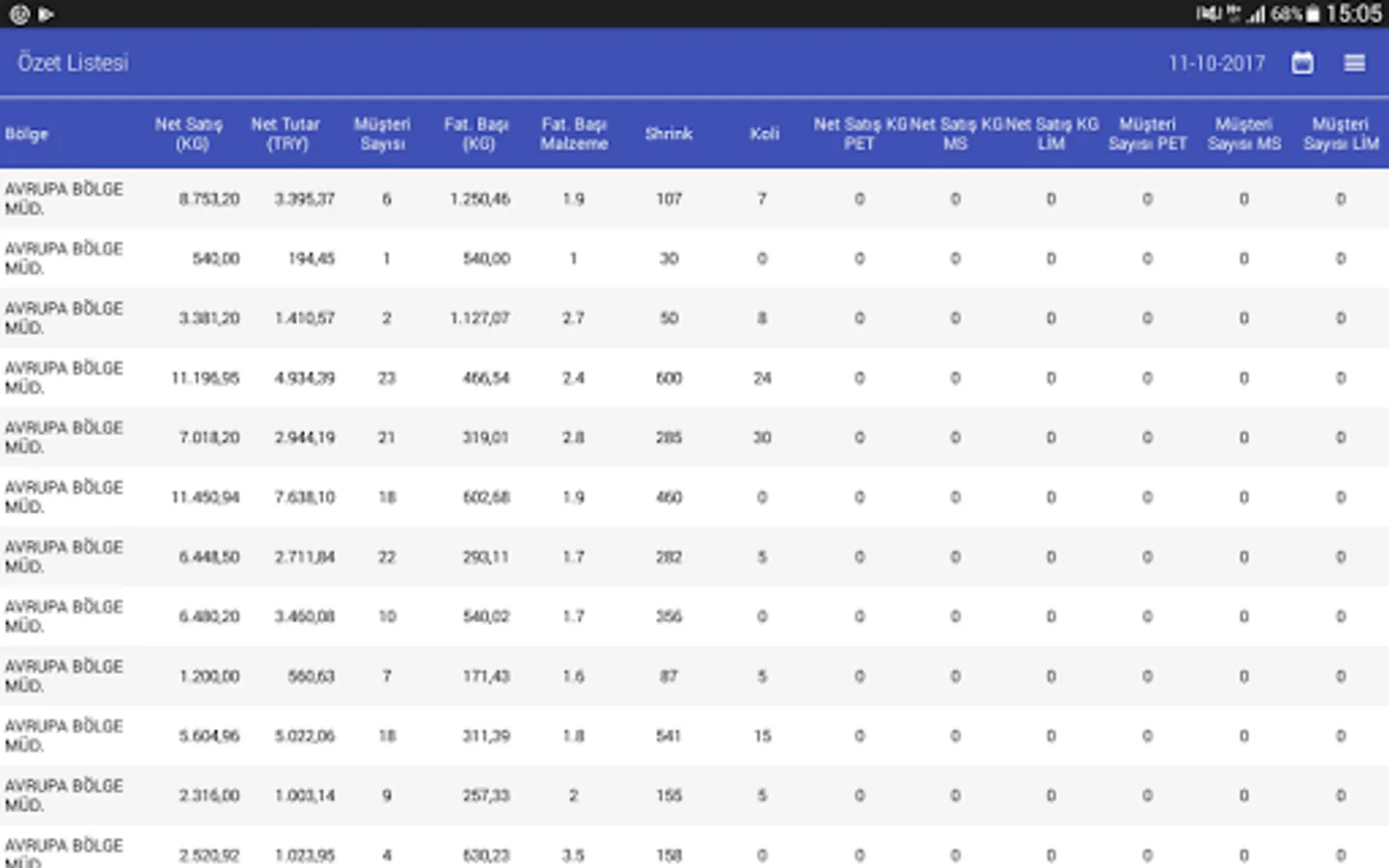Image resolution: width=1389 pixels, height=868 pixels.
Task: Click the net amount value 3.460,08
Action: 305,617
